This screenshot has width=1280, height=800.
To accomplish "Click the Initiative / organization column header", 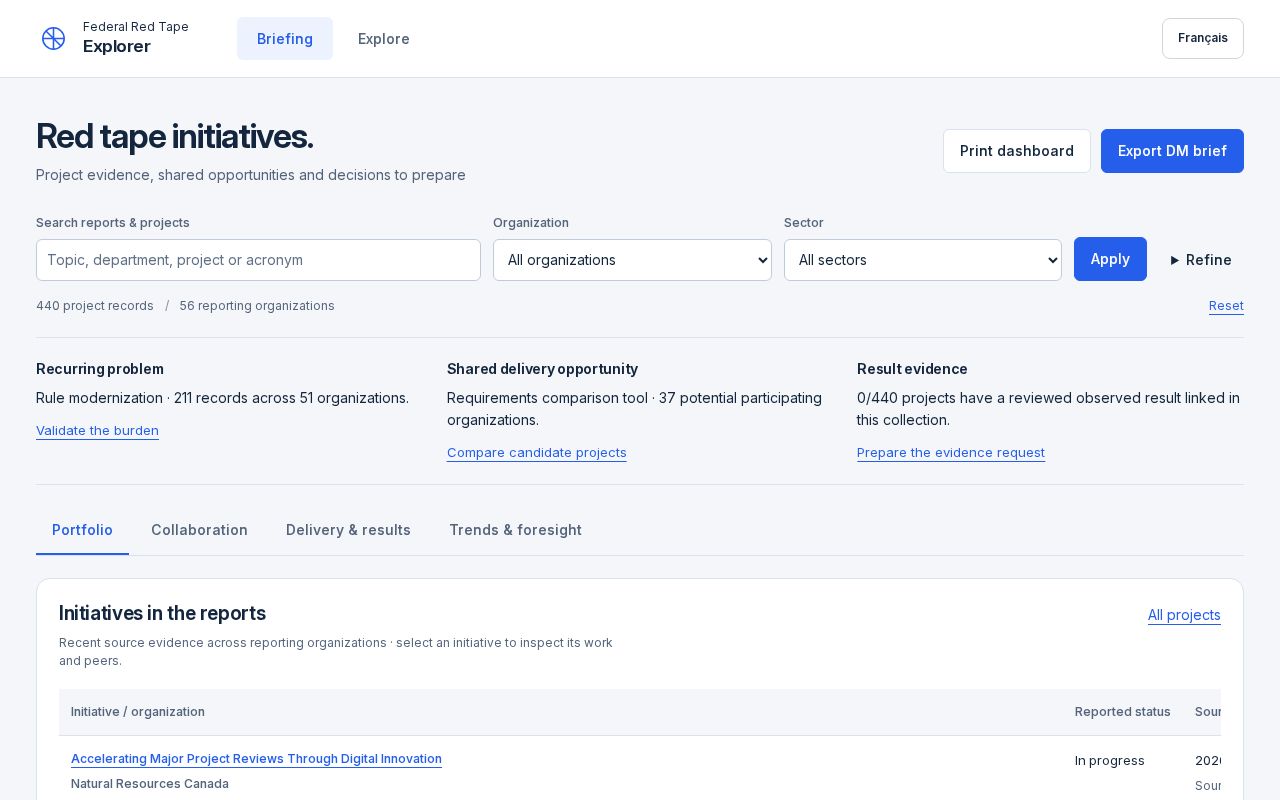I will 138,712.
